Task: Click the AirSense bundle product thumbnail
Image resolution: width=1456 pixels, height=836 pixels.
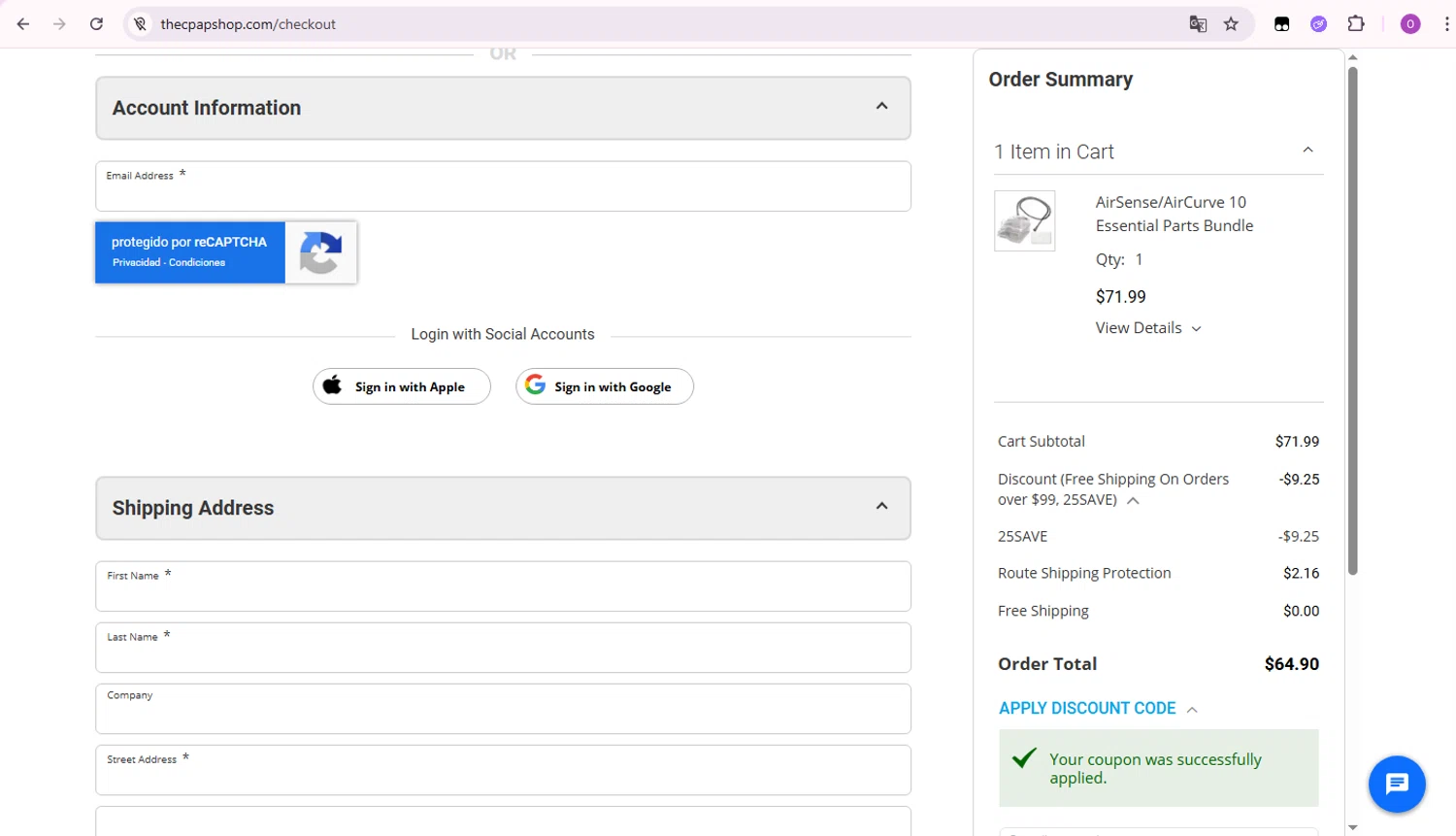Action: click(1024, 221)
